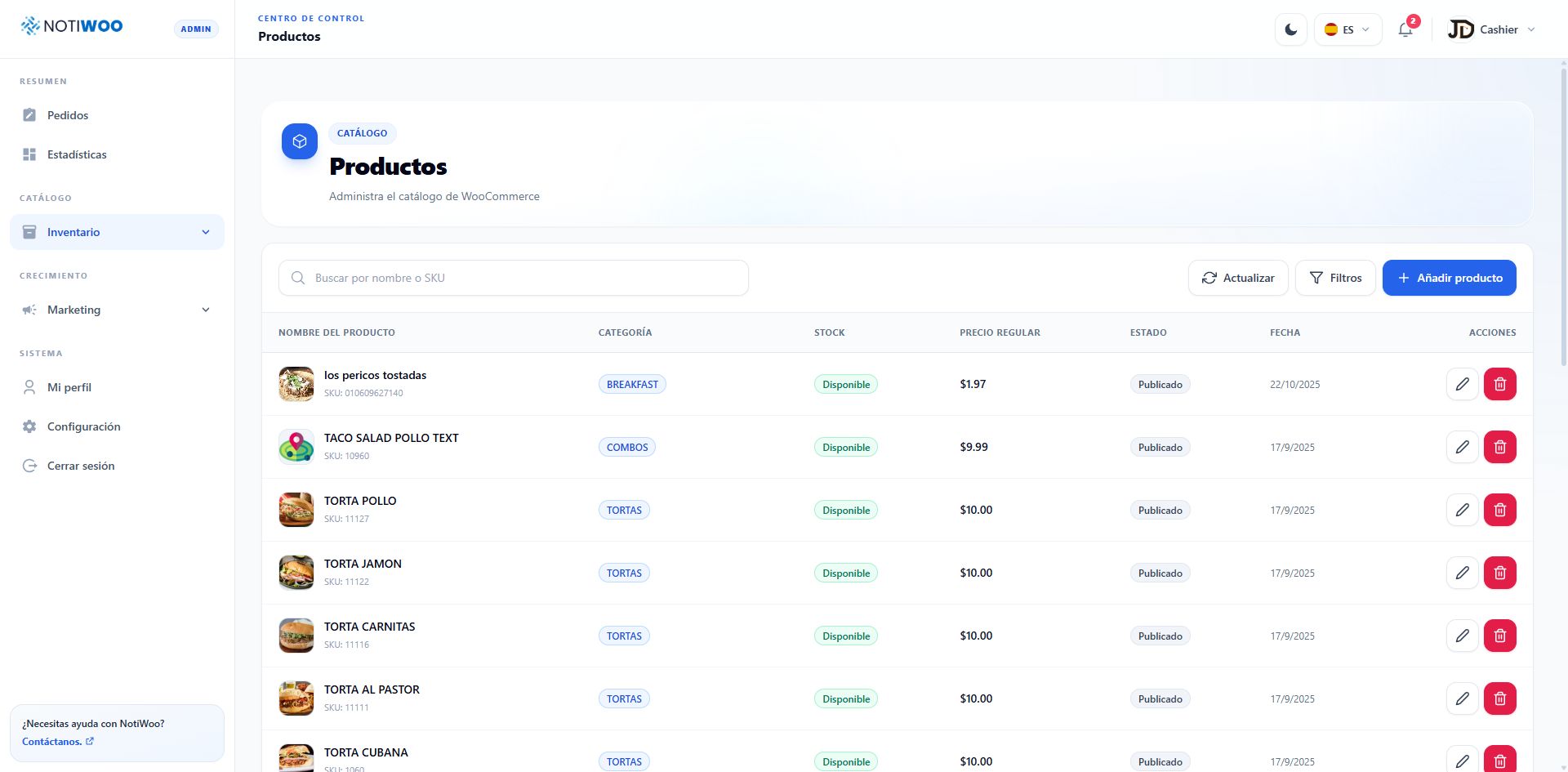Click the Inventario archive icon
Screen dimensions: 1568x772
tap(29, 232)
